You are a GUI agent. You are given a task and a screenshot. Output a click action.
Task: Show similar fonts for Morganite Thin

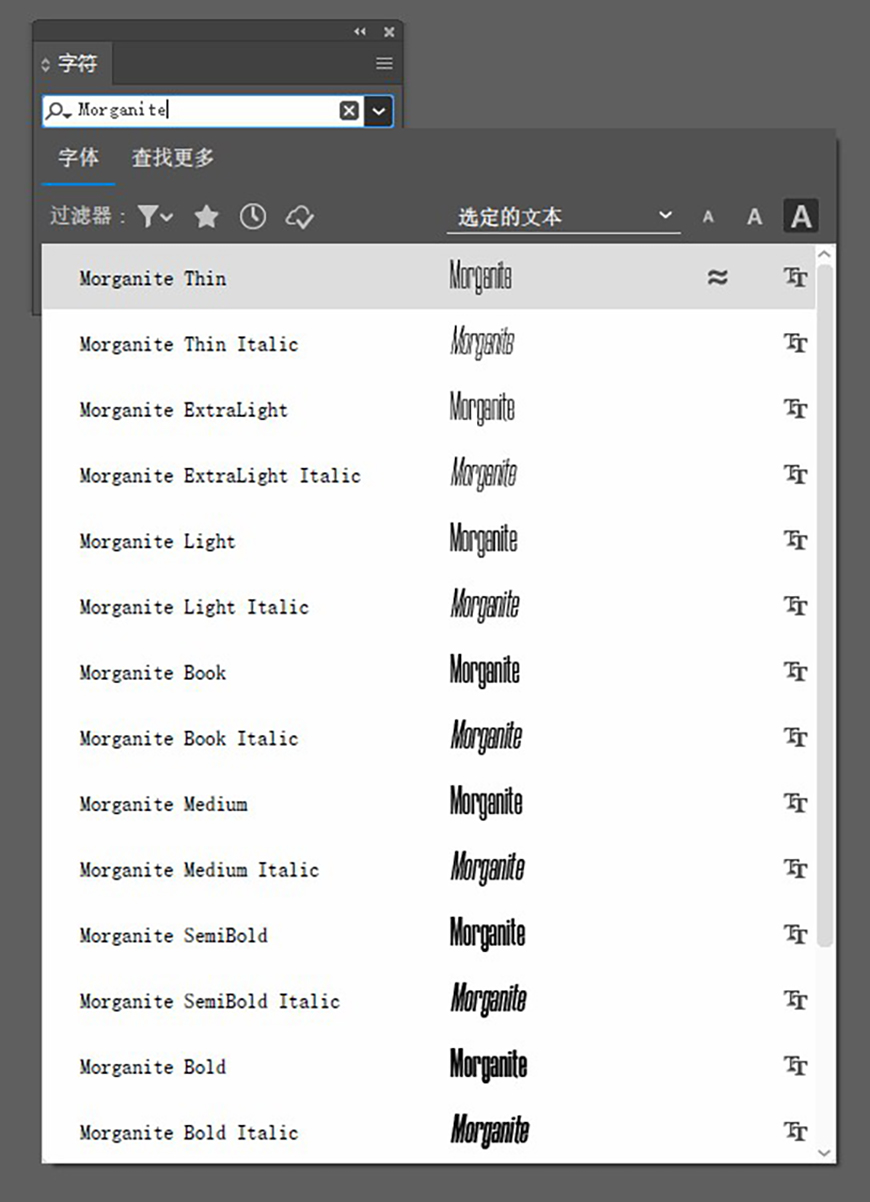717,278
